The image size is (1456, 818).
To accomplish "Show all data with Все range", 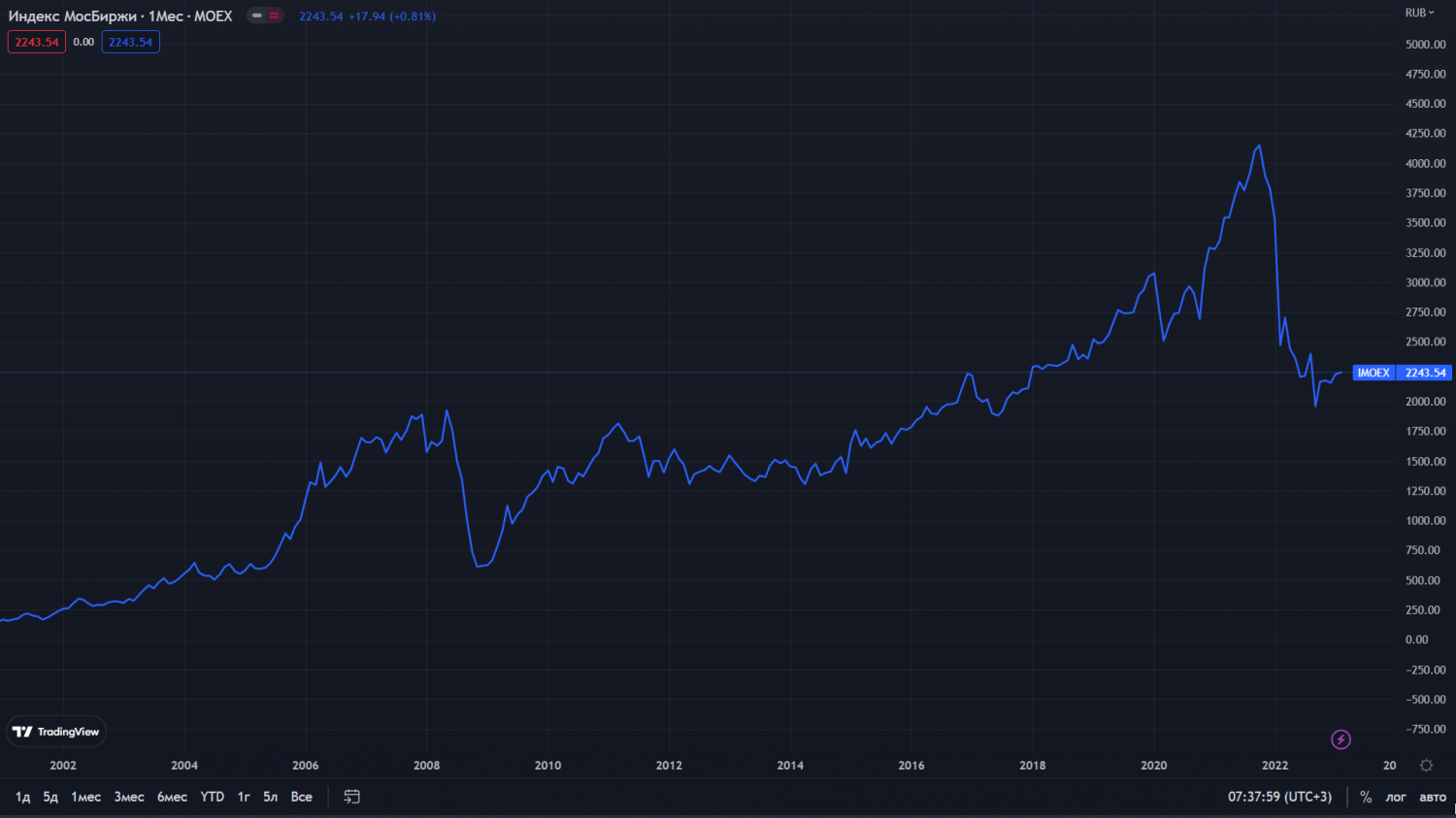I will point(301,797).
